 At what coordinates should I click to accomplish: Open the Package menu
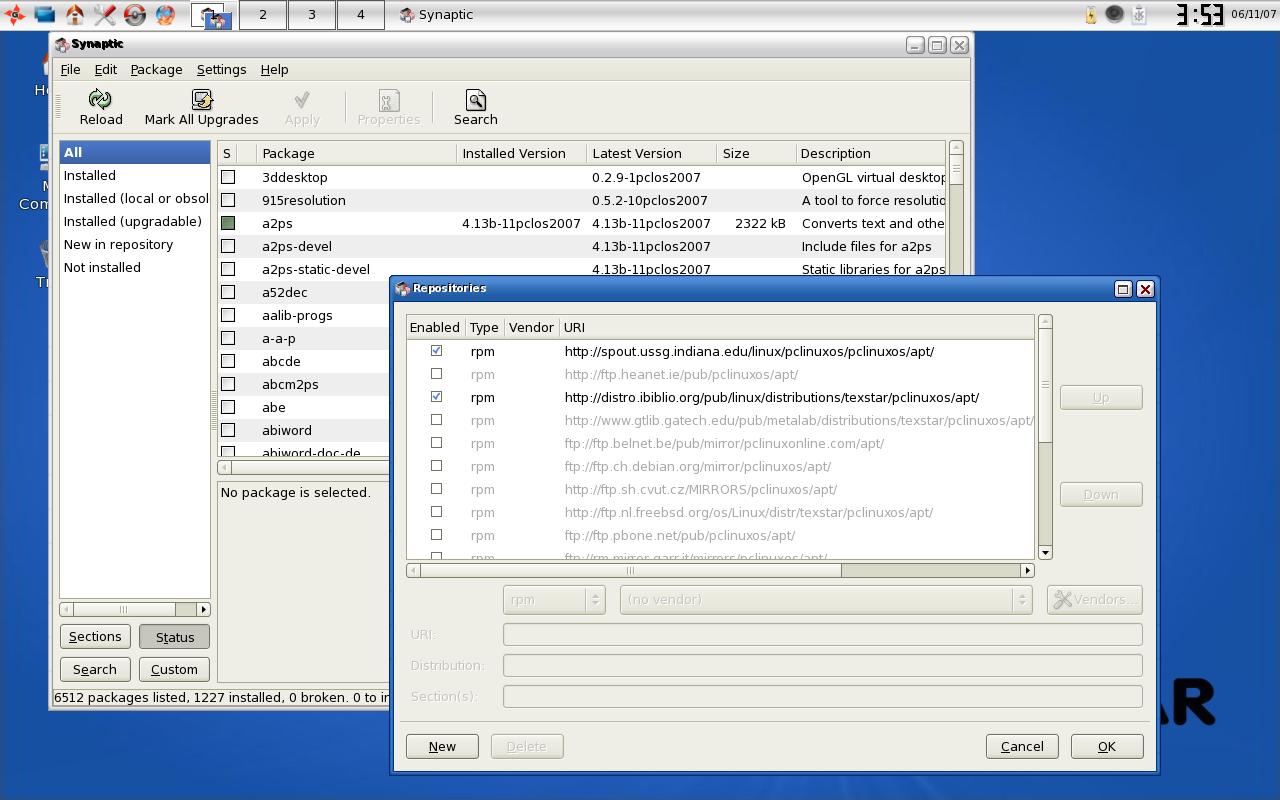(156, 69)
